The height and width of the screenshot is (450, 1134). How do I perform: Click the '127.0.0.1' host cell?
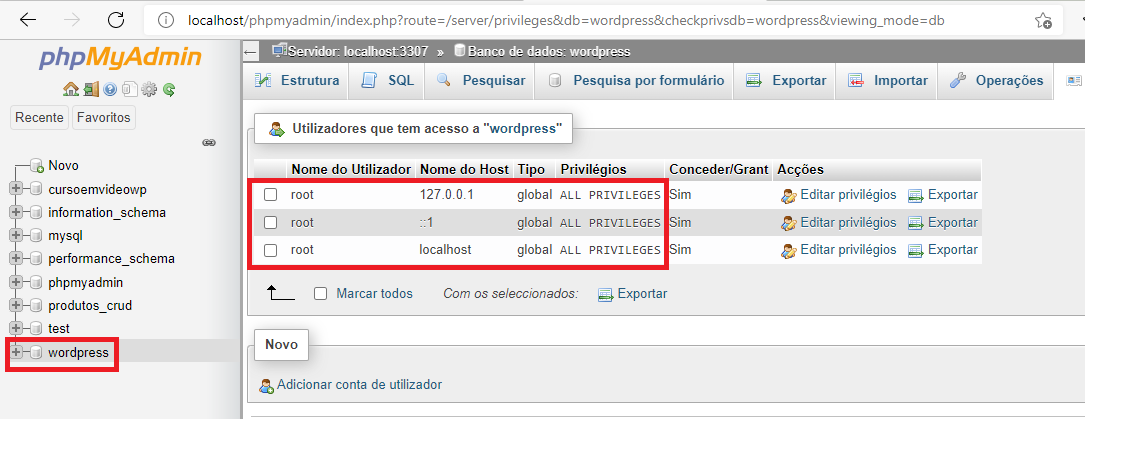(446, 195)
